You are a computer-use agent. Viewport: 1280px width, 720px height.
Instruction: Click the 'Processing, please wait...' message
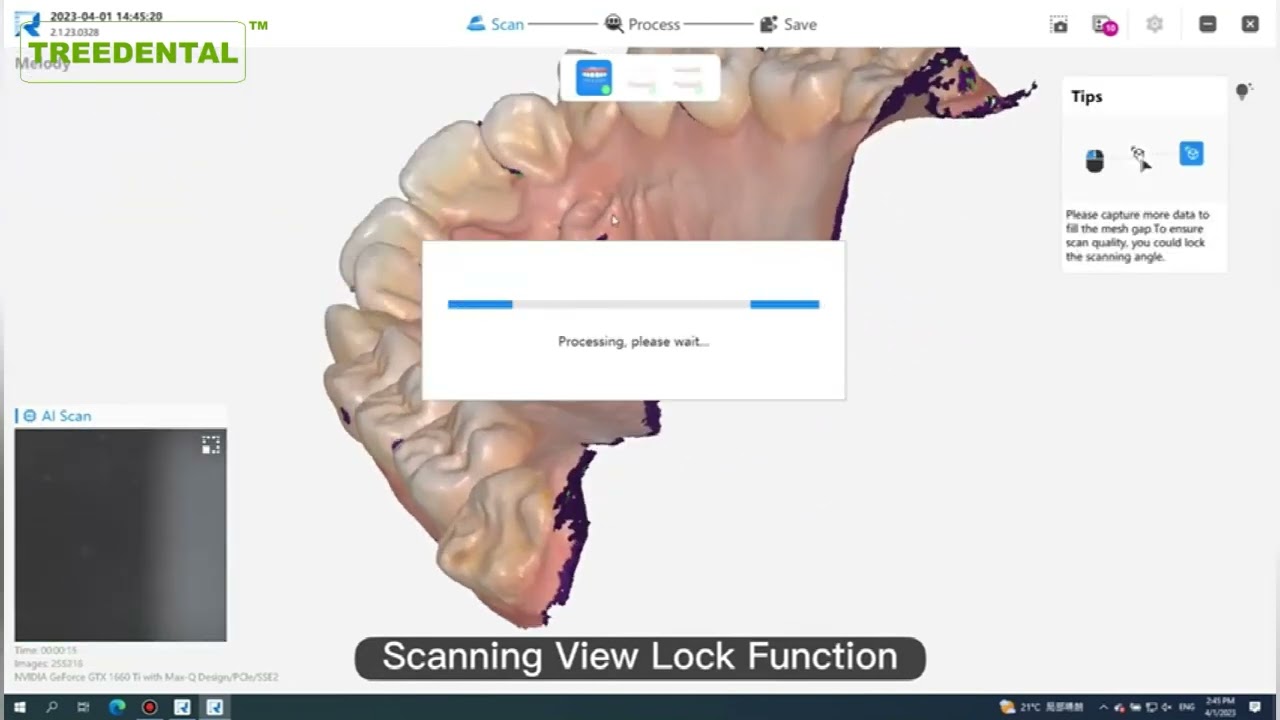tap(633, 341)
